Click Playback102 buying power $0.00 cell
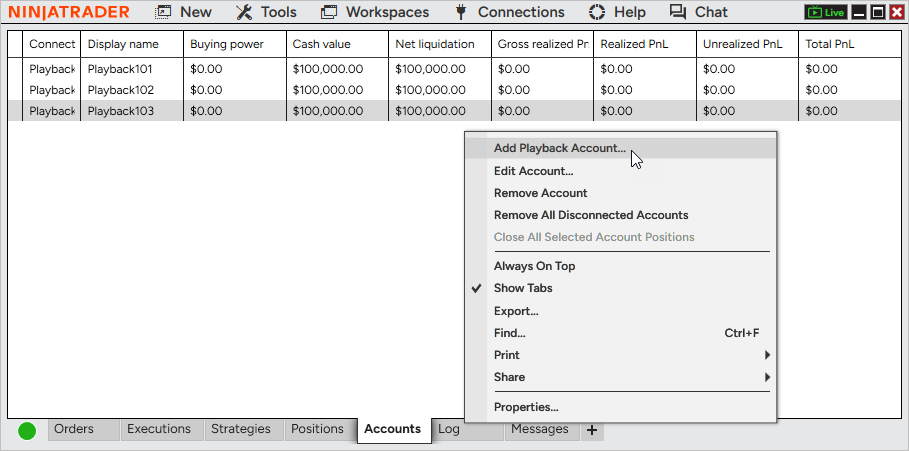 click(235, 90)
